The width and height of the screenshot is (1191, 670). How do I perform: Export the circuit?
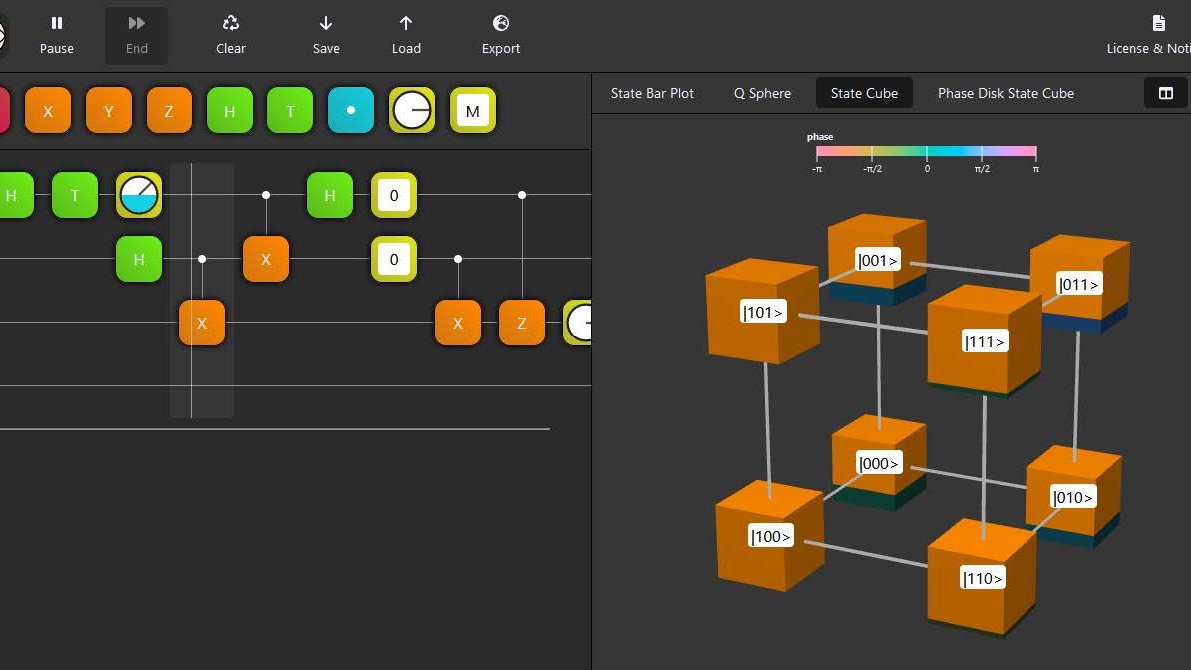click(x=501, y=36)
